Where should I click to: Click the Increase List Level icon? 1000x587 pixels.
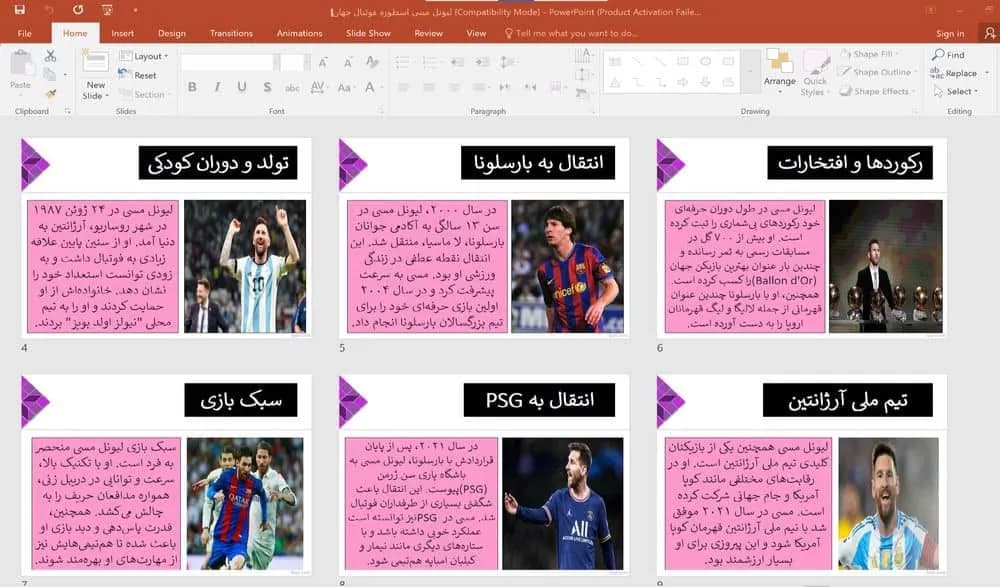tap(482, 62)
